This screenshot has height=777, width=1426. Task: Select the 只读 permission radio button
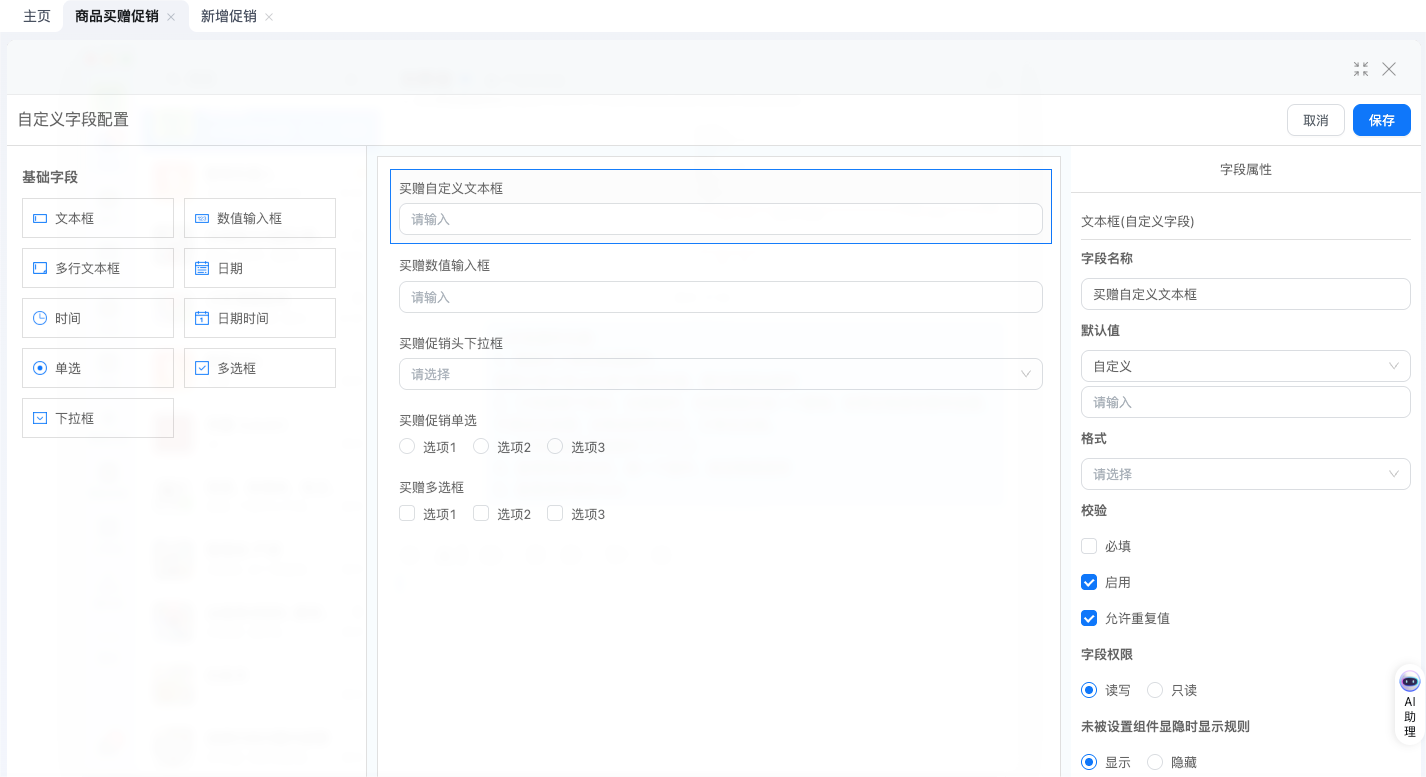tap(1155, 690)
